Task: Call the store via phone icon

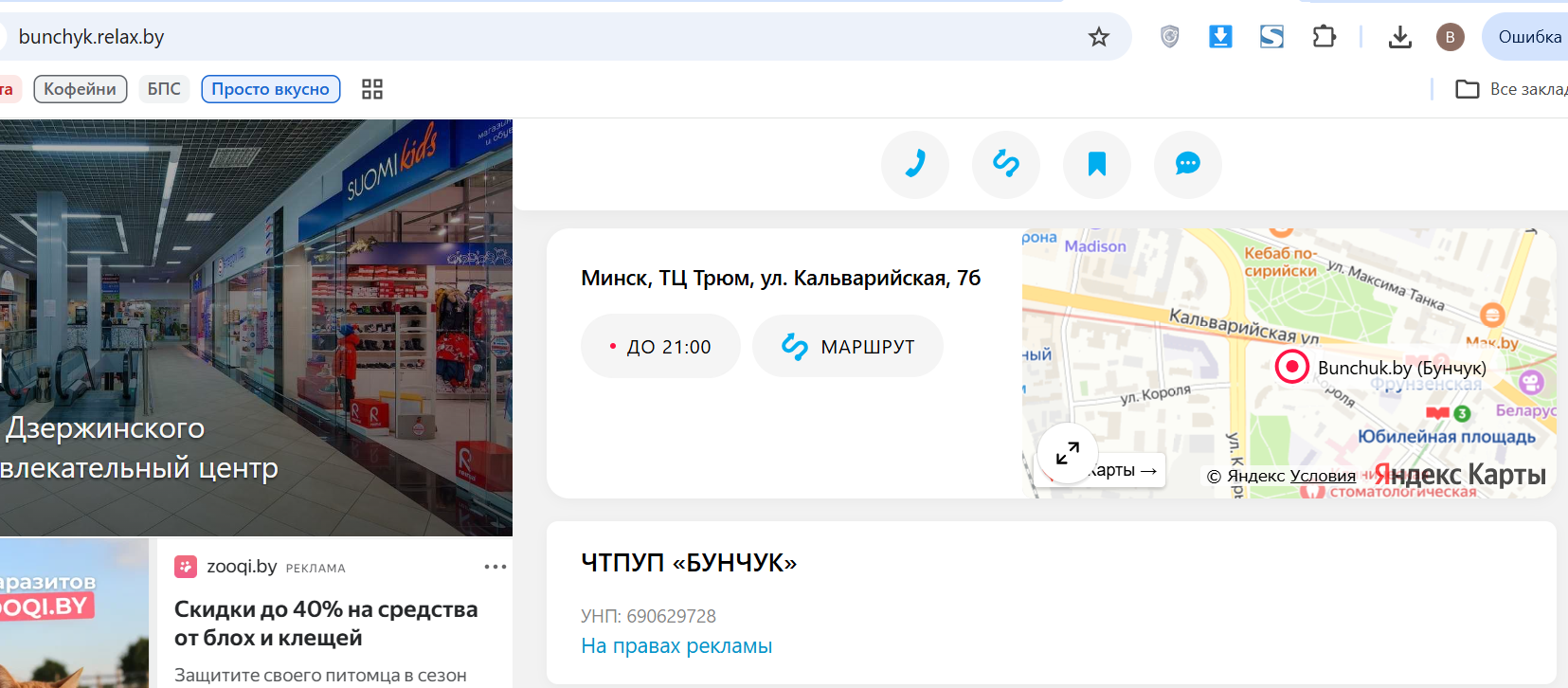Action: tap(915, 165)
